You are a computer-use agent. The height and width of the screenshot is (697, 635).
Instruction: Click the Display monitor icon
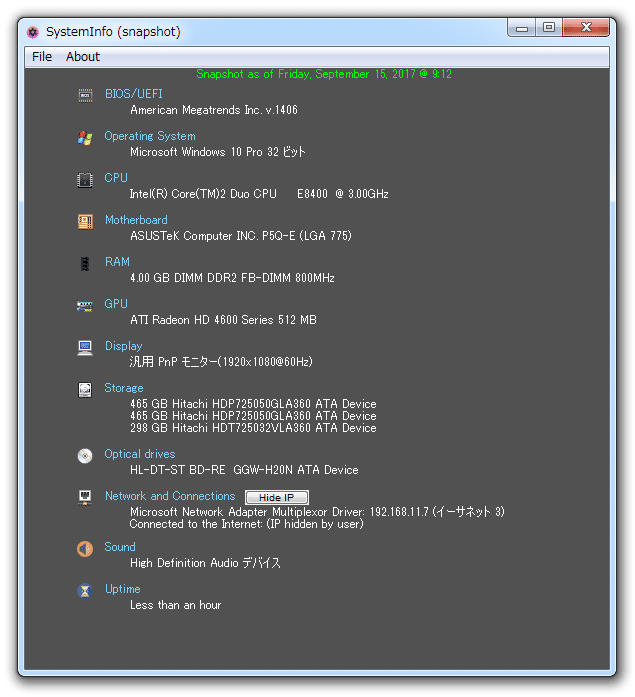point(85,348)
